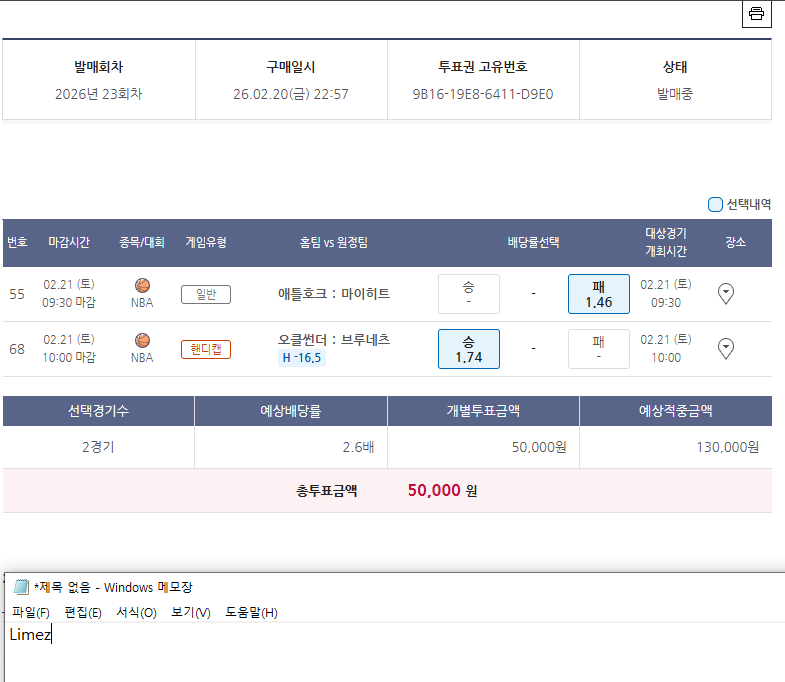Click basketball icon for game 55
The width and height of the screenshot is (785, 682).
click(x=142, y=285)
